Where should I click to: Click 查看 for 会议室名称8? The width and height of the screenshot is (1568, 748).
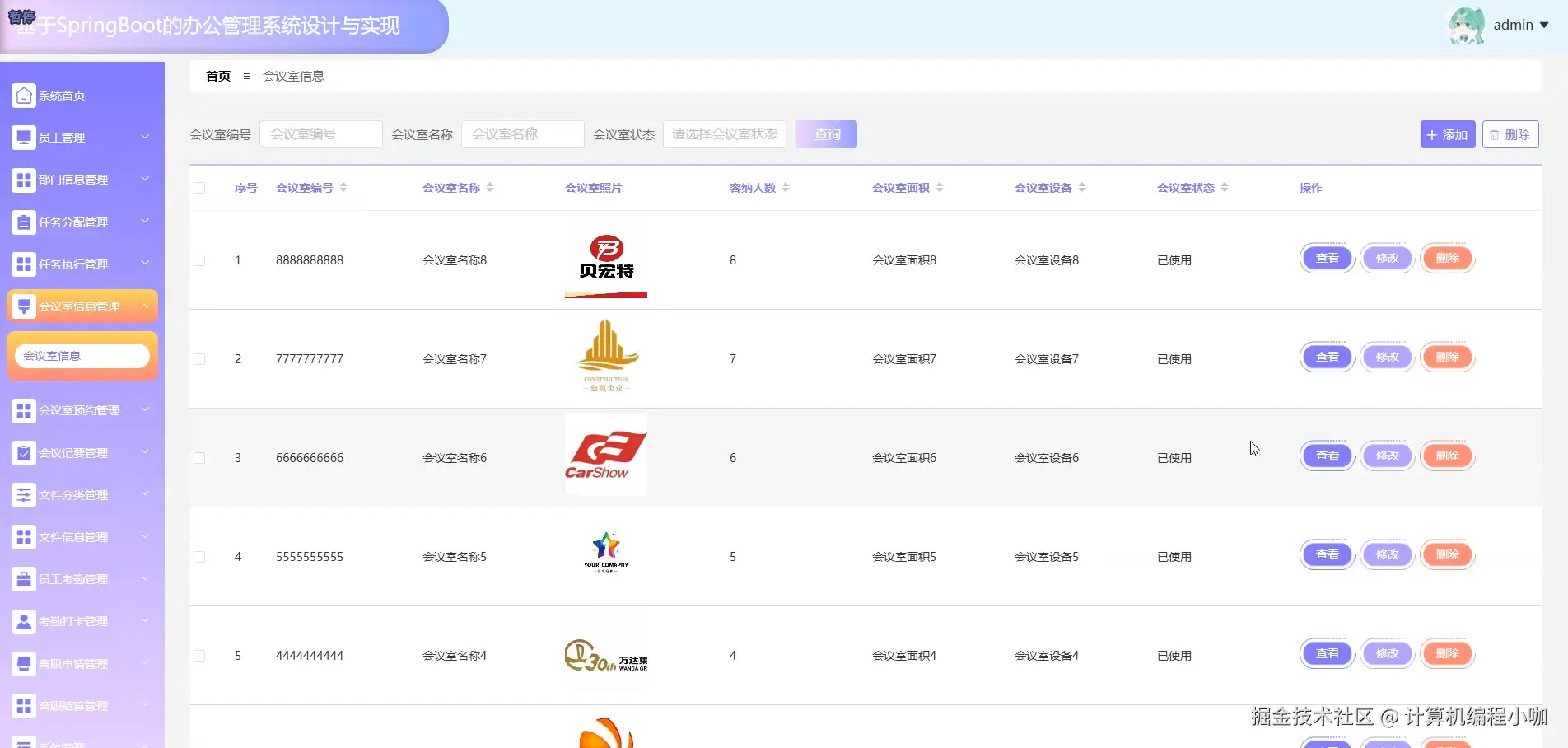coord(1328,259)
